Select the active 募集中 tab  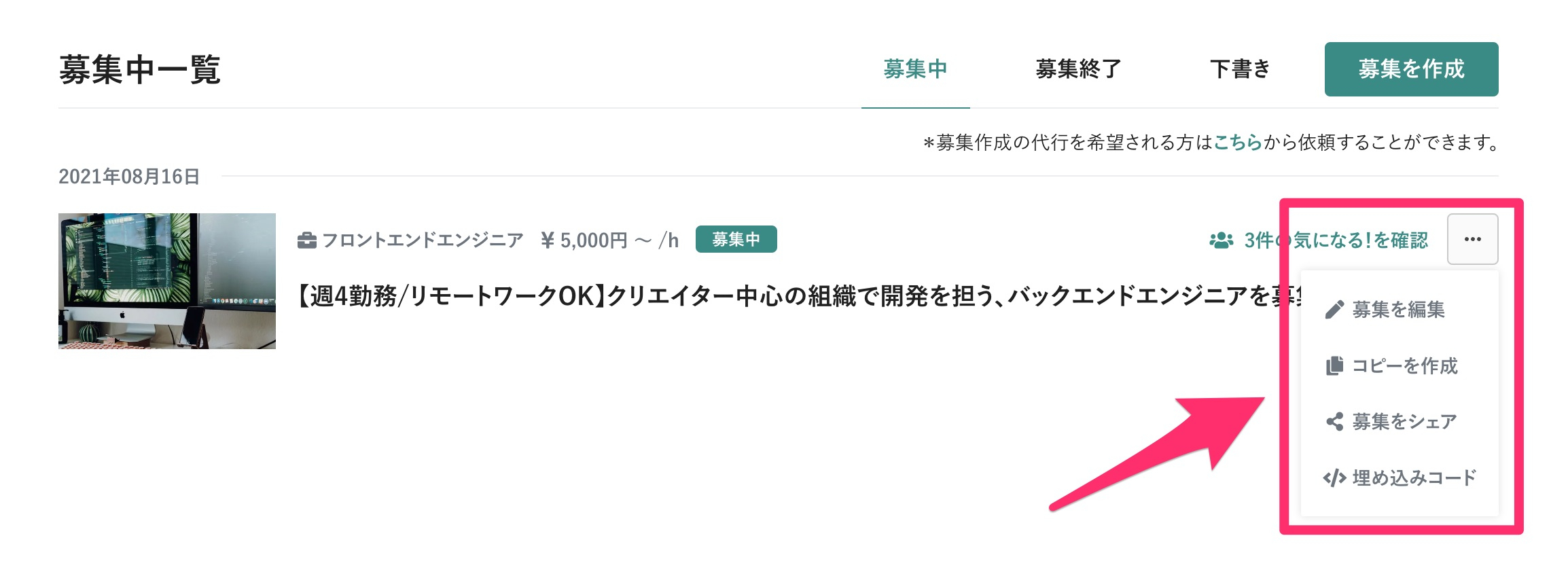click(916, 69)
